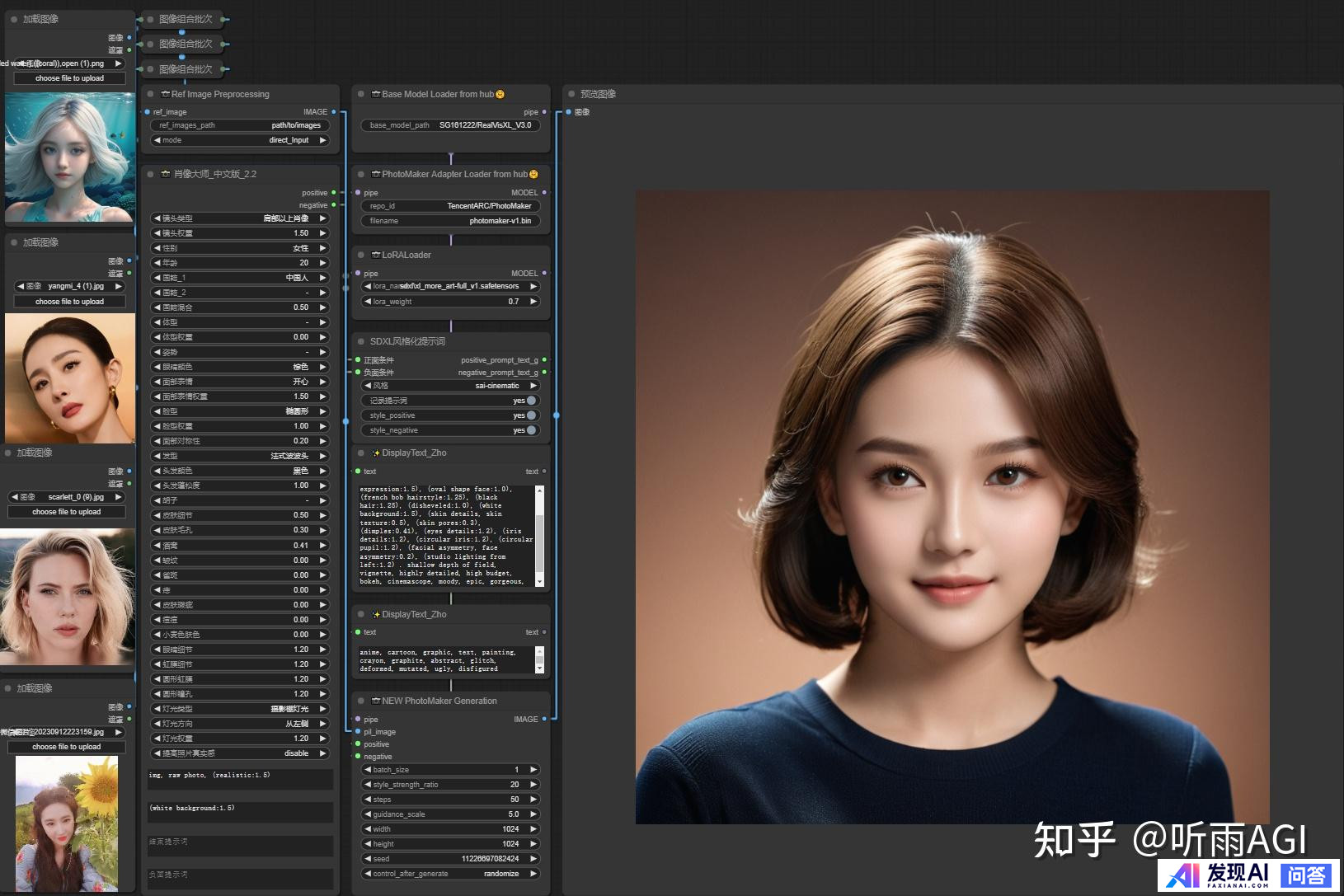
Task: Increase batch_size with its right arrow
Action: click(533, 770)
